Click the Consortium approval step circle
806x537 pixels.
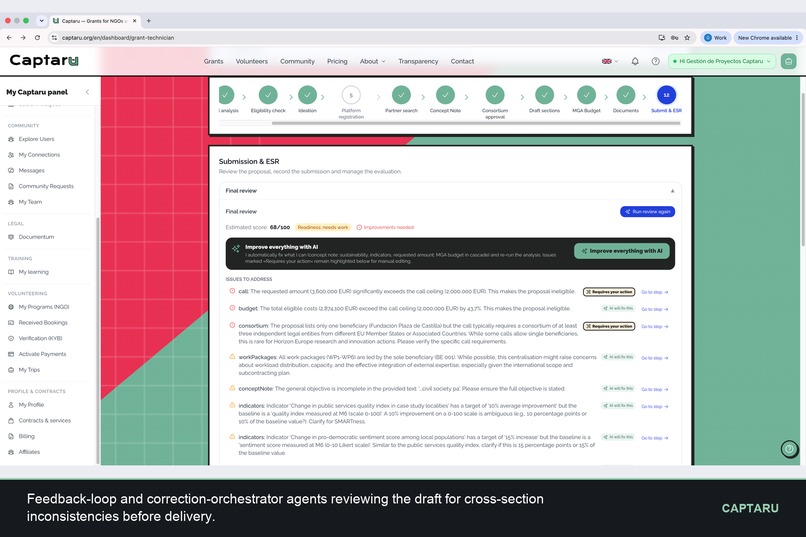(x=495, y=95)
